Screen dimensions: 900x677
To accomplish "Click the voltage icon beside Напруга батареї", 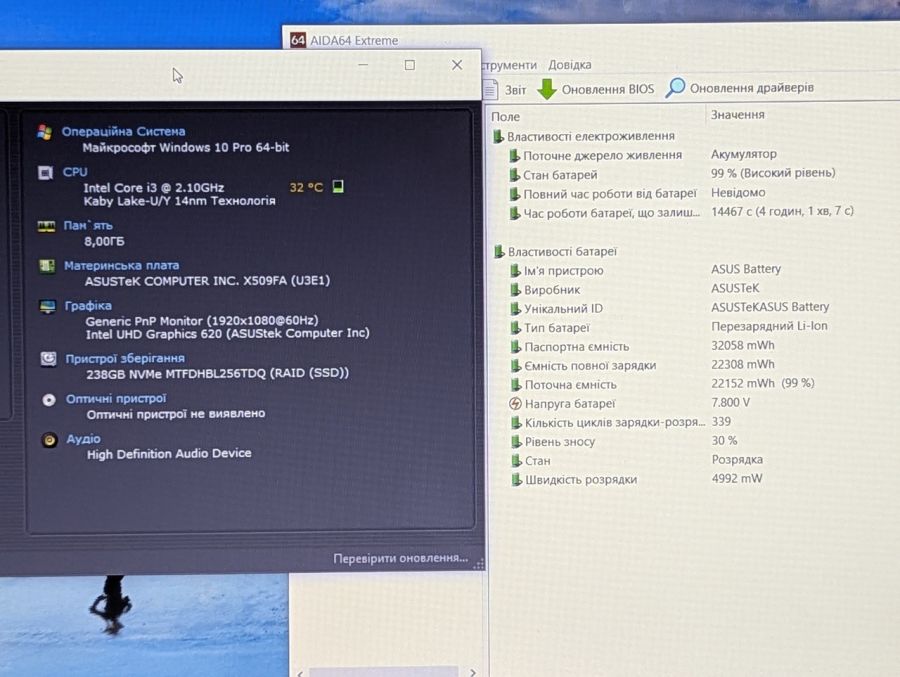I will point(515,404).
